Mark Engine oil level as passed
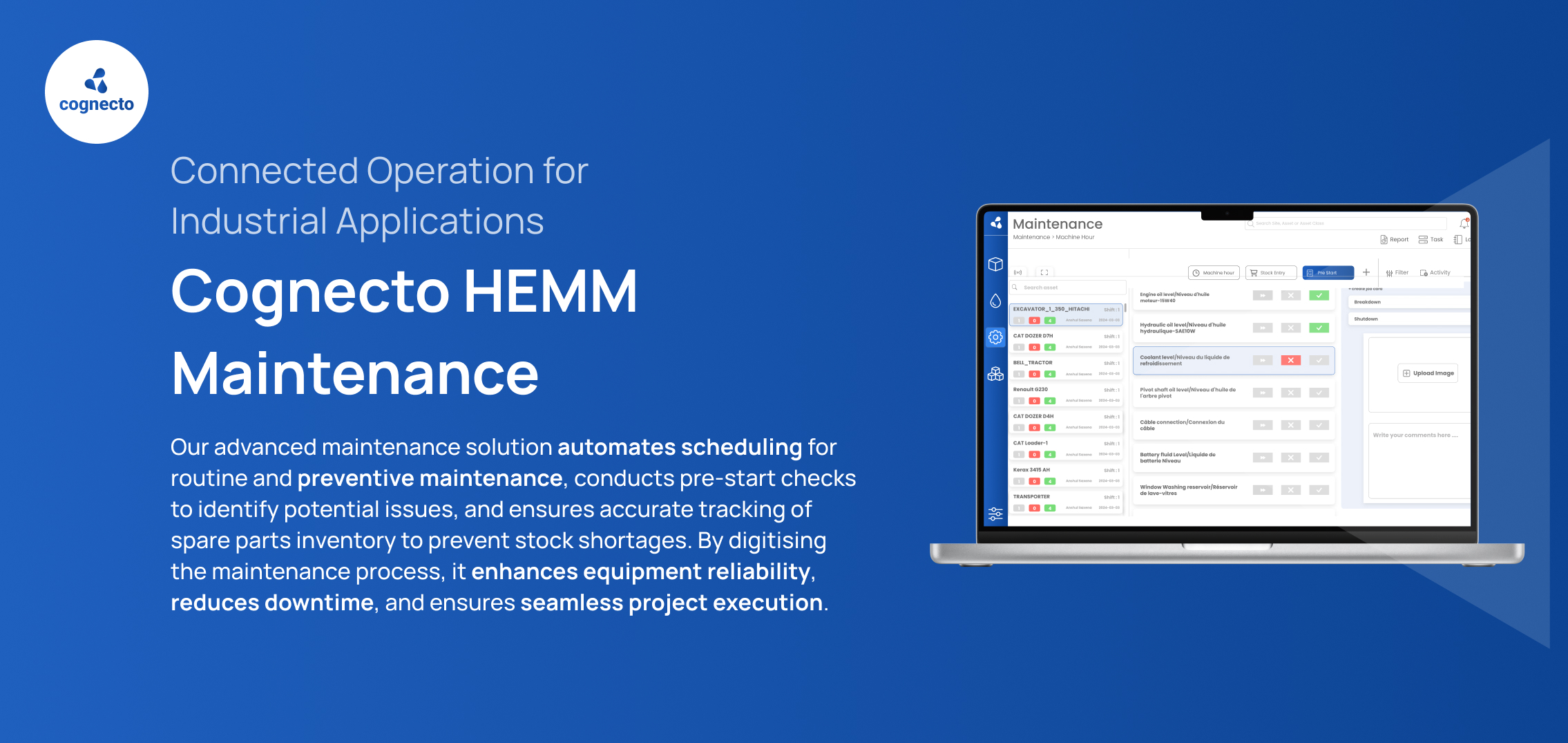The height and width of the screenshot is (743, 1568). point(1319,296)
